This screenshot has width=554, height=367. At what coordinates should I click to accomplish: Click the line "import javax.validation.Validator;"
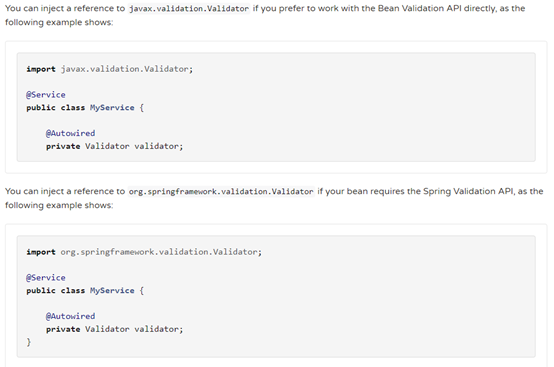point(110,69)
